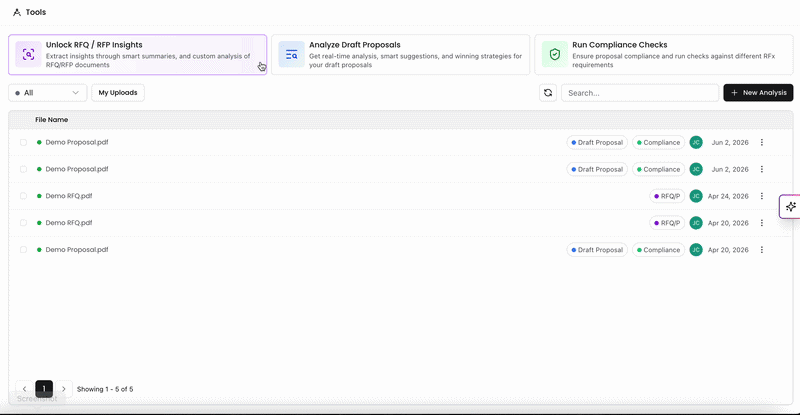This screenshot has height=415, width=800.
Task: Click the refresh icon beside the search box
Action: (548, 93)
